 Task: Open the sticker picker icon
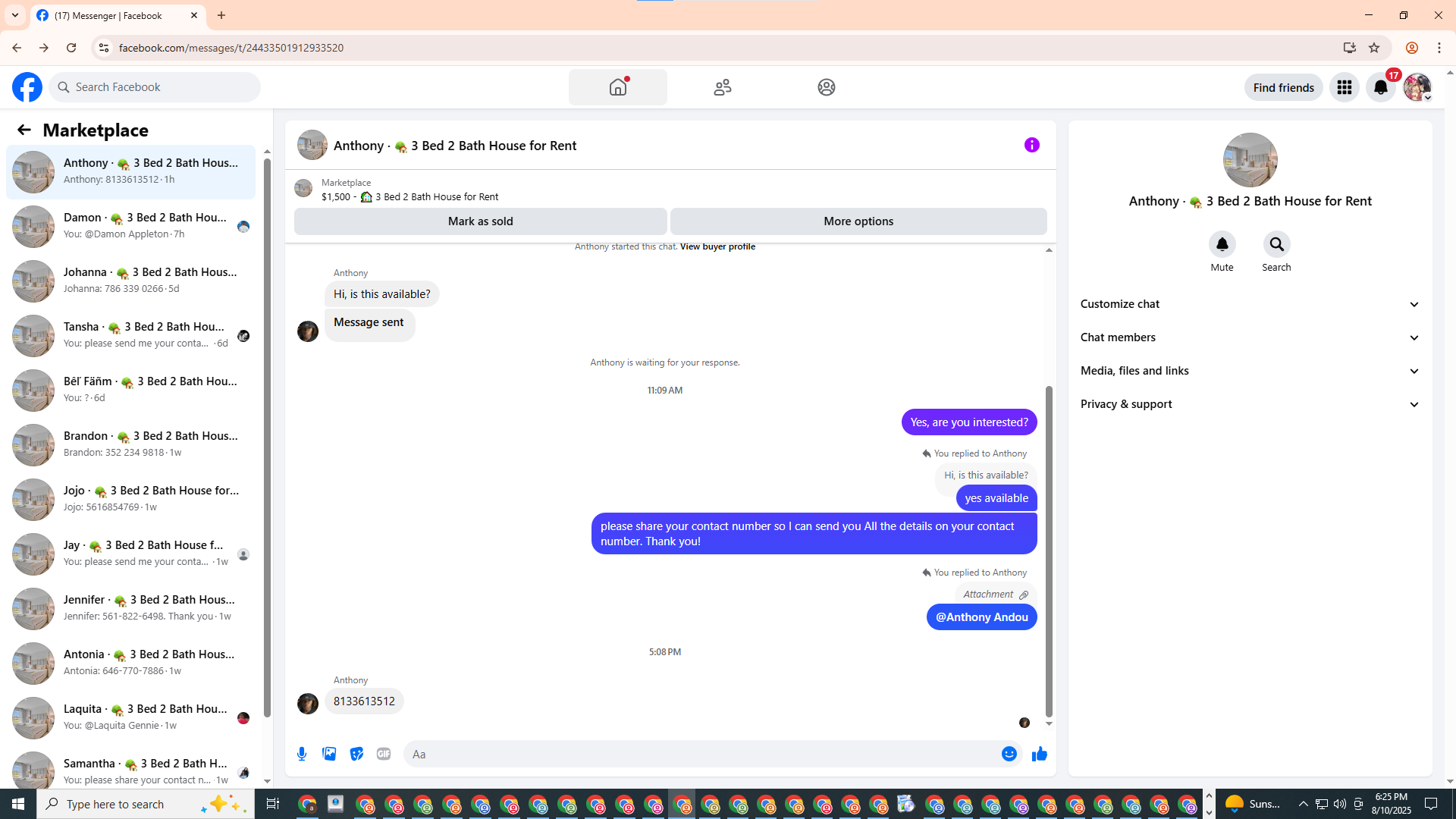pyautogui.click(x=356, y=754)
